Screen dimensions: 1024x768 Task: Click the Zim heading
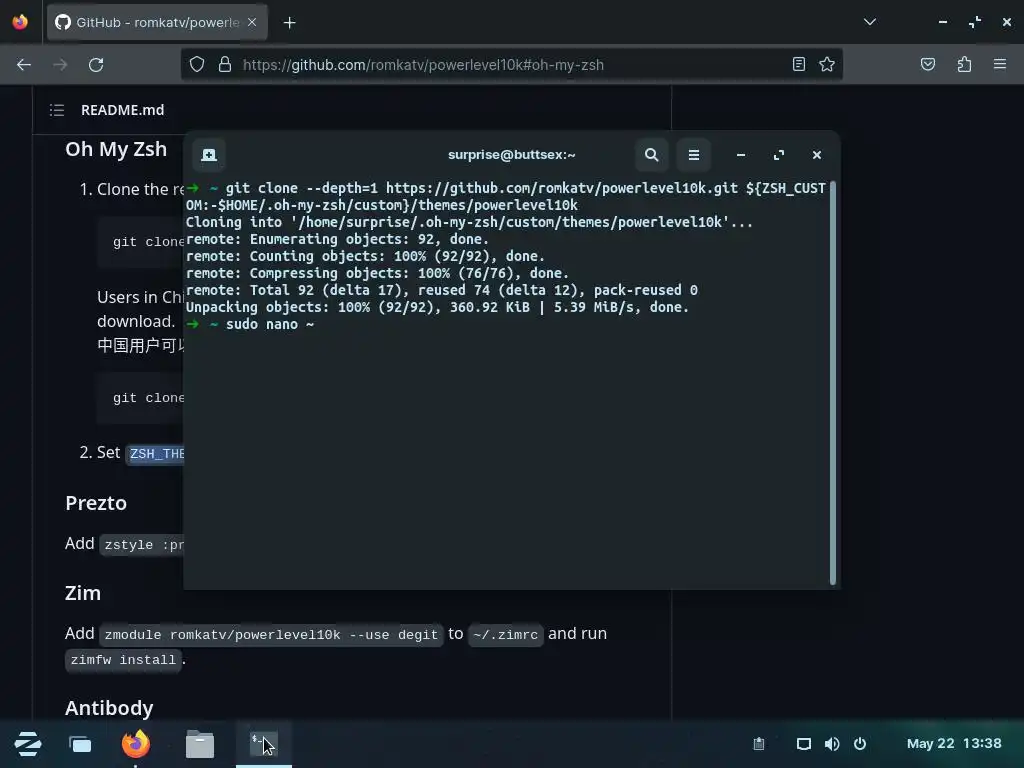pyautogui.click(x=83, y=593)
